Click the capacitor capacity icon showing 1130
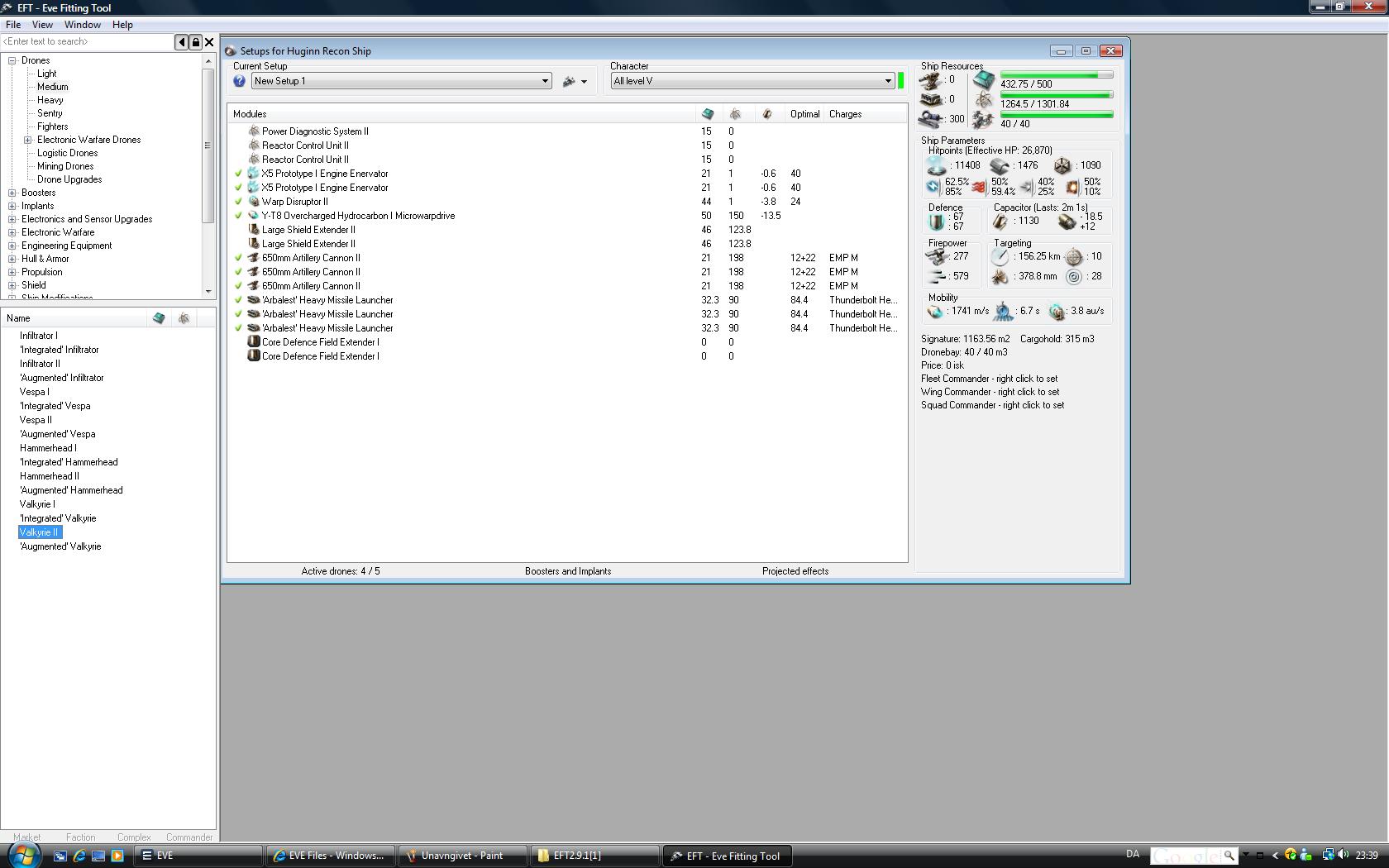1389x868 pixels. click(x=1000, y=222)
